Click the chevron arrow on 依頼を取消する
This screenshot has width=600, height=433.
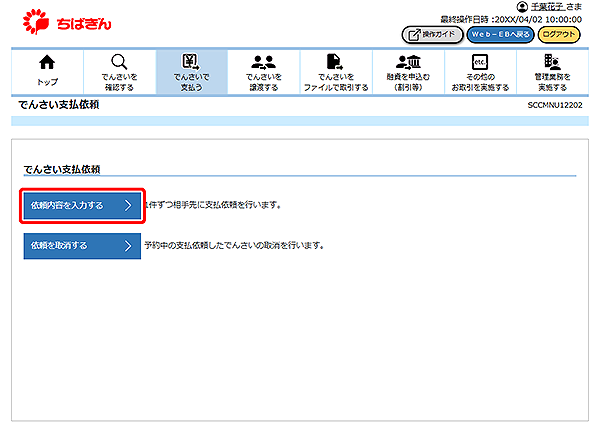coord(128,245)
